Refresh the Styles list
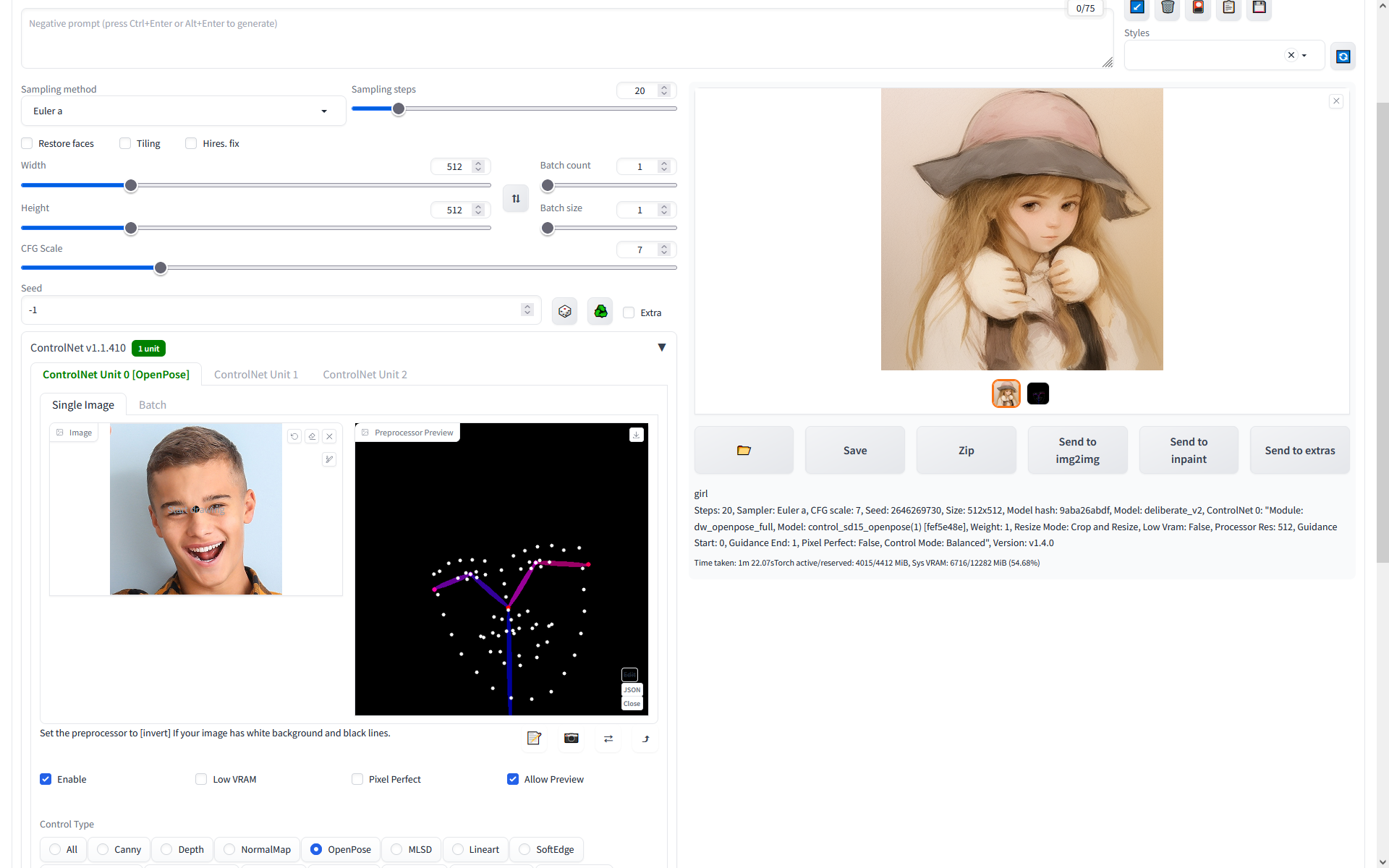The width and height of the screenshot is (1389, 868). point(1343,56)
